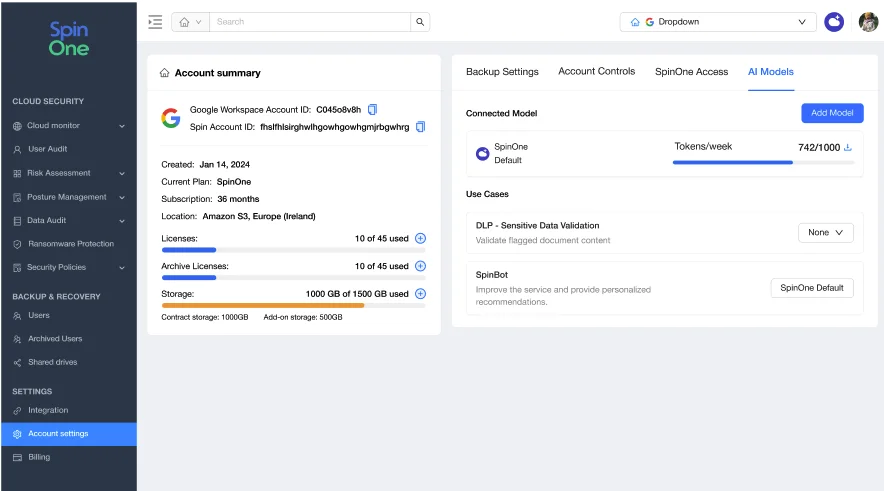Click the Shared drives share icon
This screenshot has height=491, width=884.
click(17, 362)
